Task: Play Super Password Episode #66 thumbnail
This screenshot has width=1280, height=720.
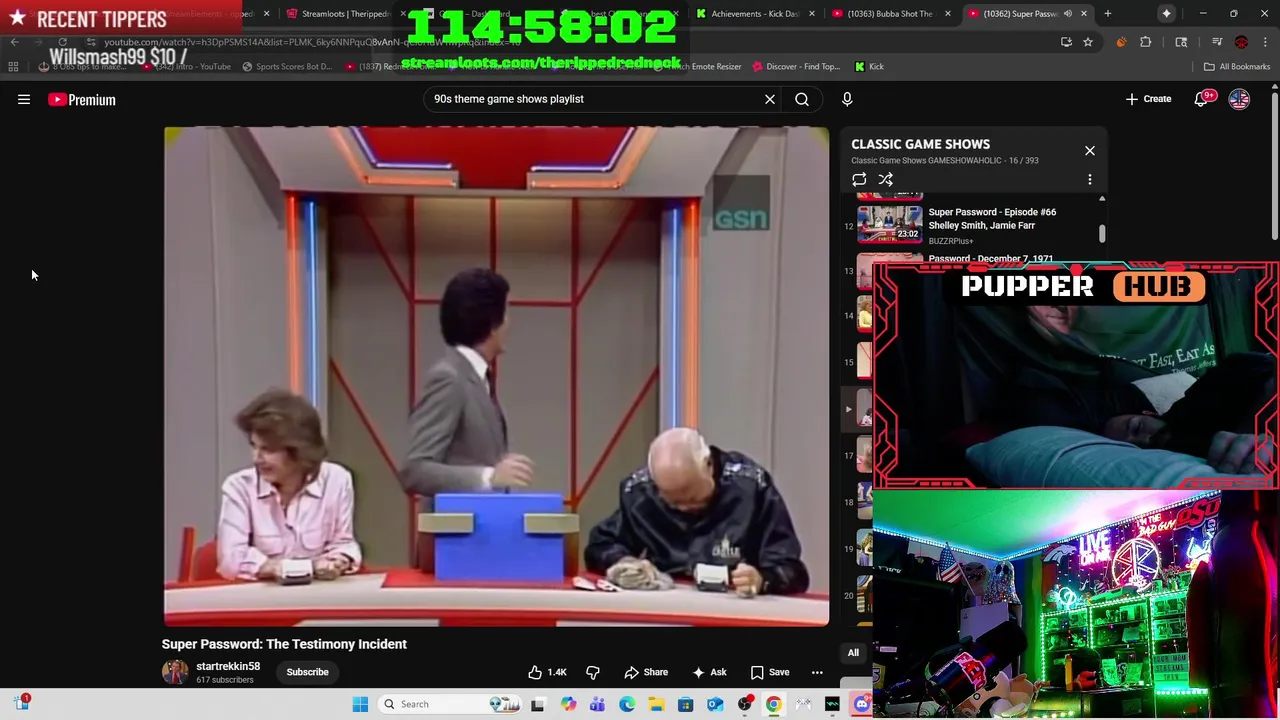Action: tap(890, 224)
